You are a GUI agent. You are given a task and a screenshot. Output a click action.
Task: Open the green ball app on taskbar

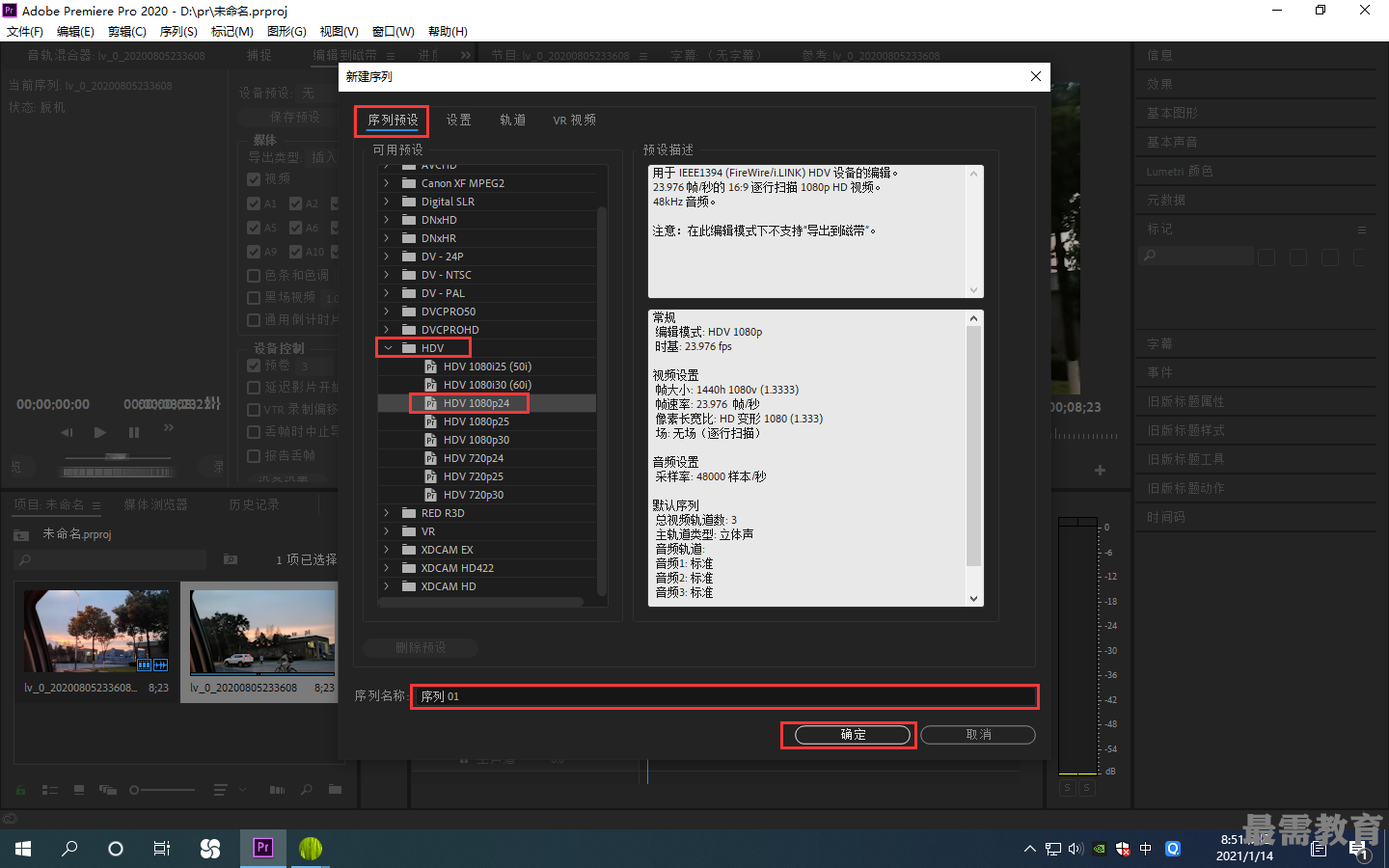pos(311,848)
